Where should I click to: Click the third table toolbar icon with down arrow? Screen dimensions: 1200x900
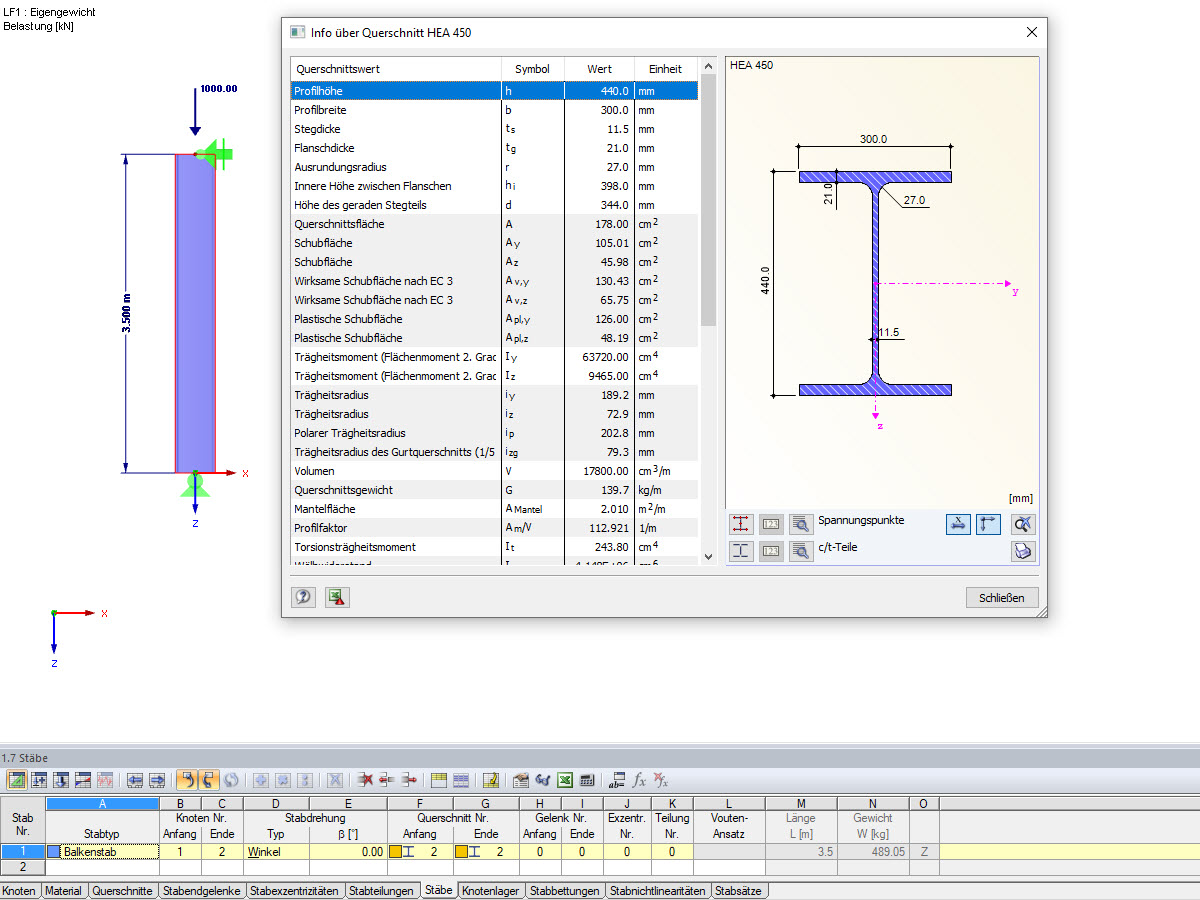(x=61, y=780)
